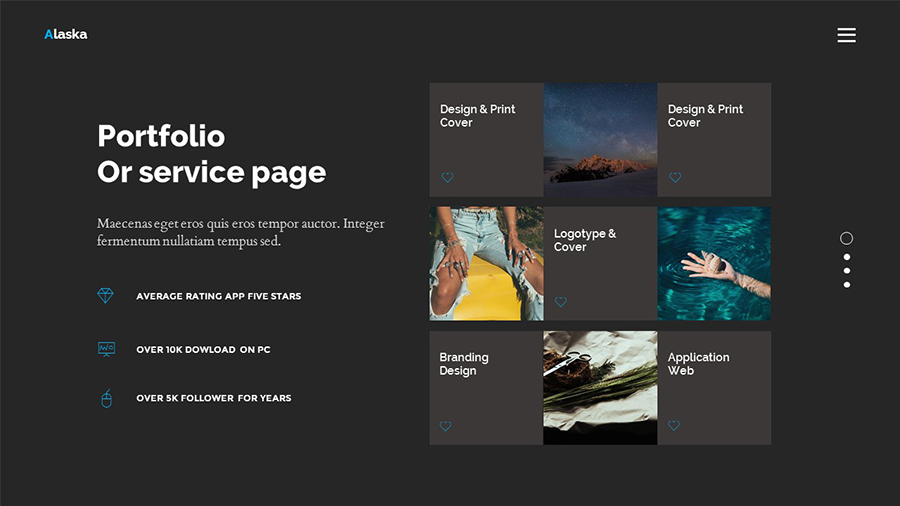Click the Alaska logo
This screenshot has width=900, height=506.
[66, 34]
